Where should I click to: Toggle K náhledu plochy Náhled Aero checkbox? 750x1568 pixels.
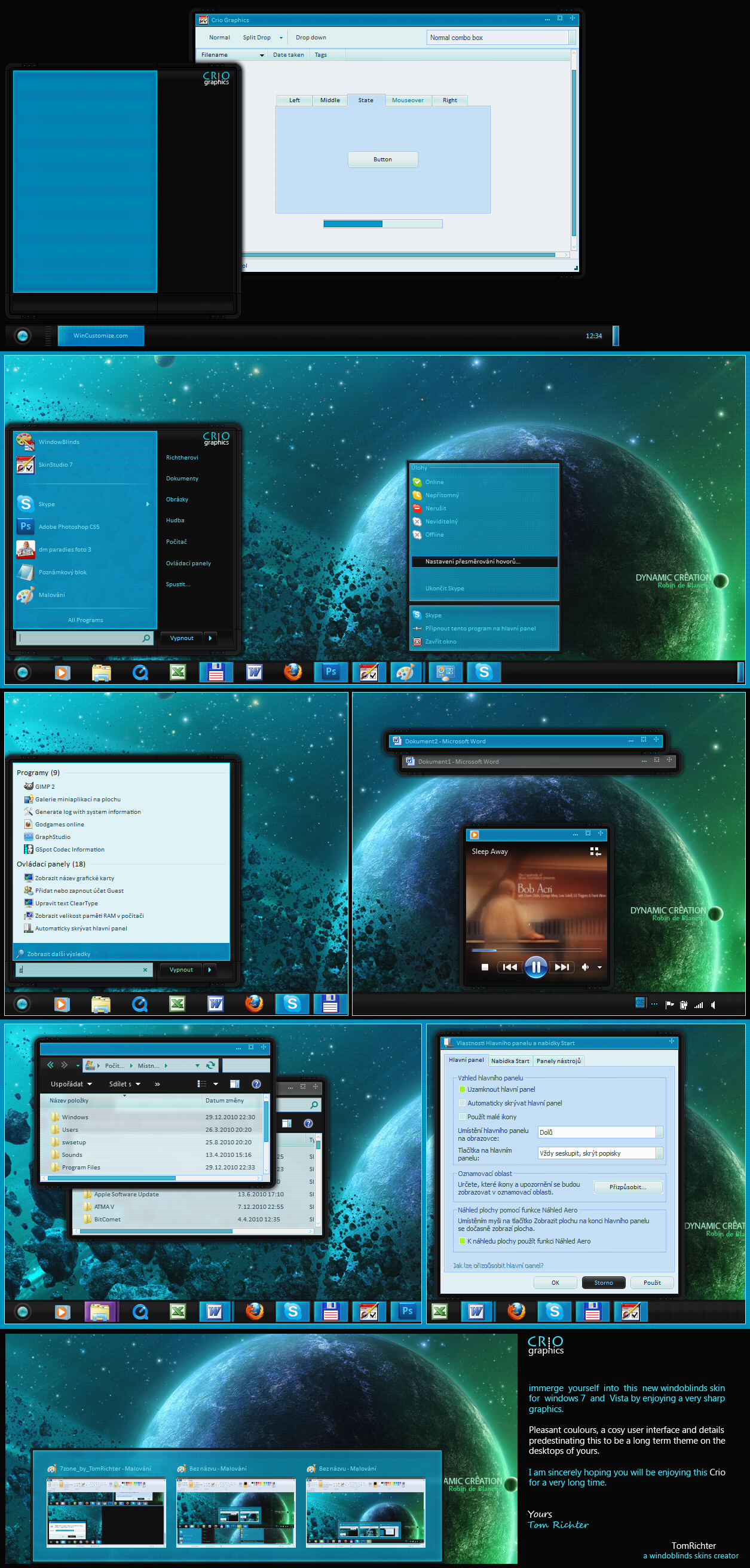[461, 1241]
